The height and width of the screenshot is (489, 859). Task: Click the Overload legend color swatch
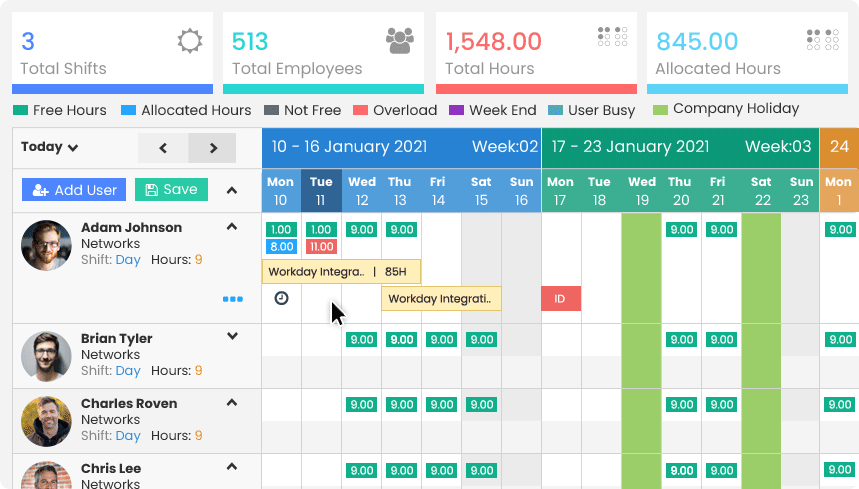pyautogui.click(x=361, y=110)
